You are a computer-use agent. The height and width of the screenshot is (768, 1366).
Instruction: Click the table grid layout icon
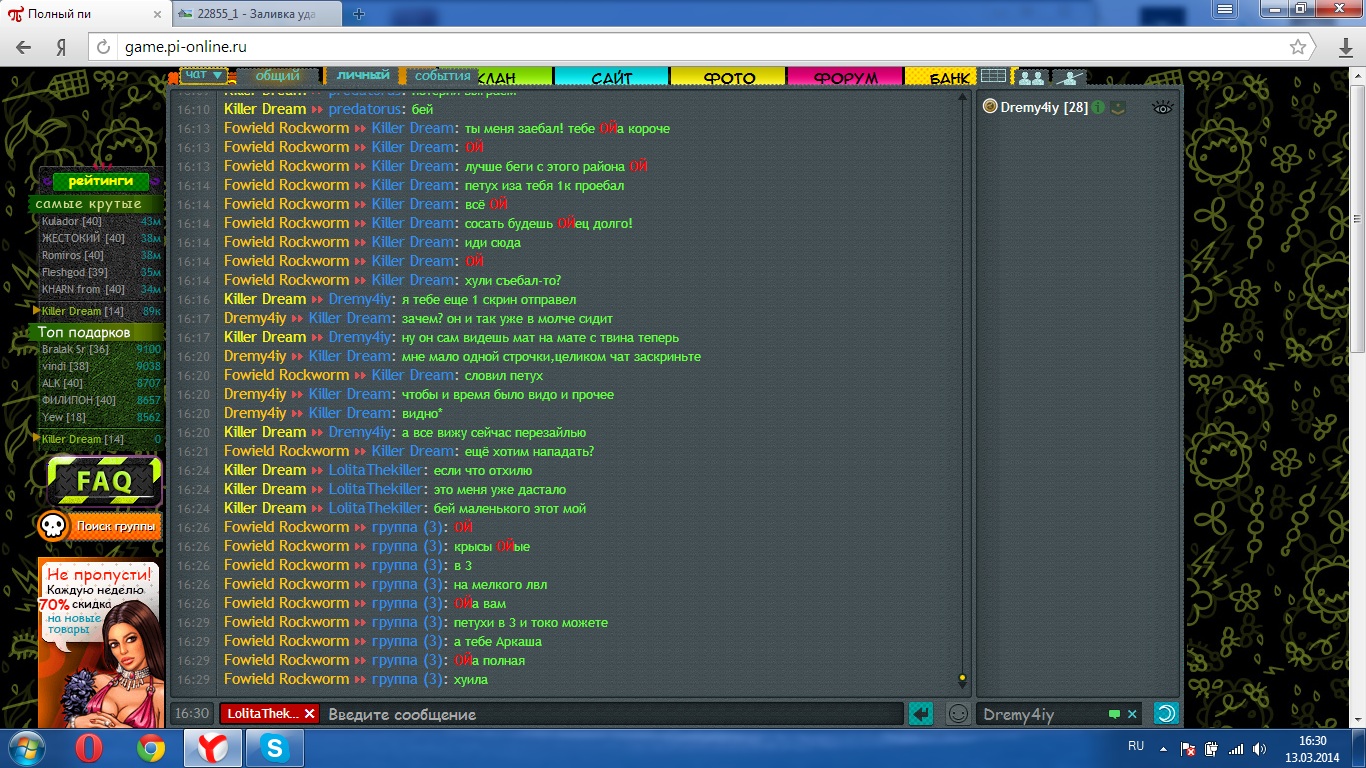(x=993, y=76)
